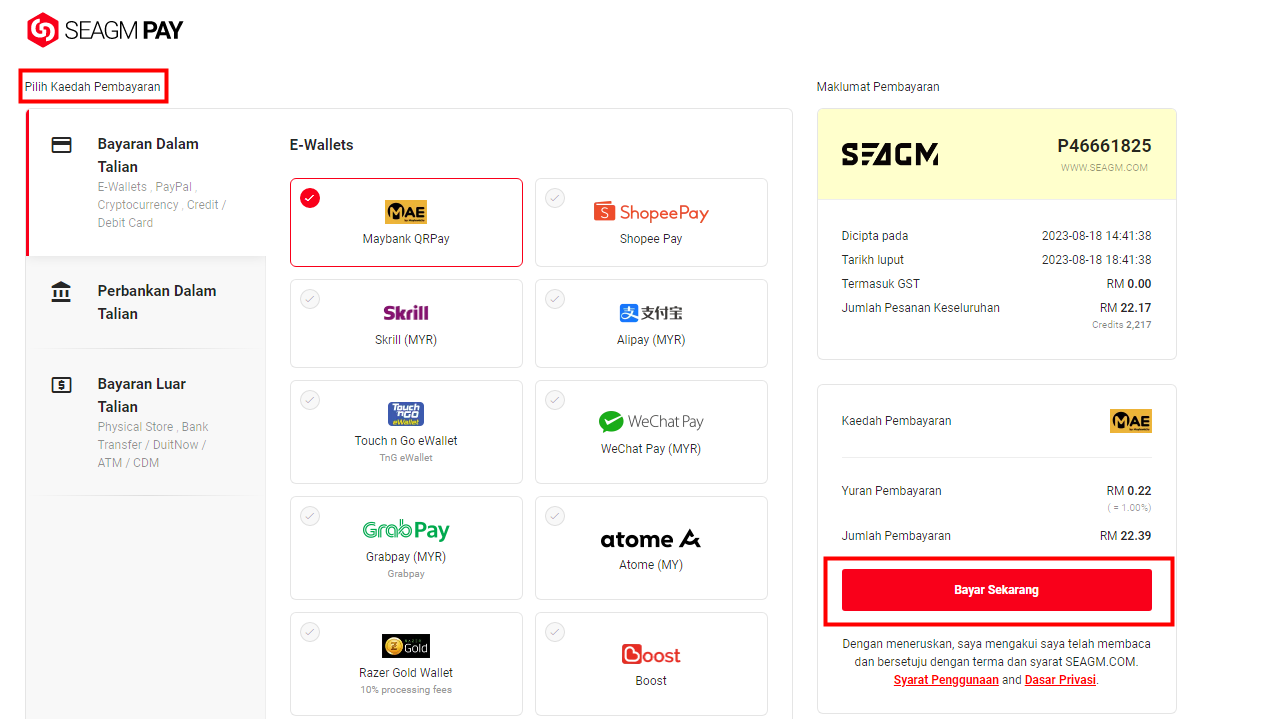This screenshot has height=719, width=1276.
Task: Open the Syarat Penggunaan link
Action: tap(946, 680)
